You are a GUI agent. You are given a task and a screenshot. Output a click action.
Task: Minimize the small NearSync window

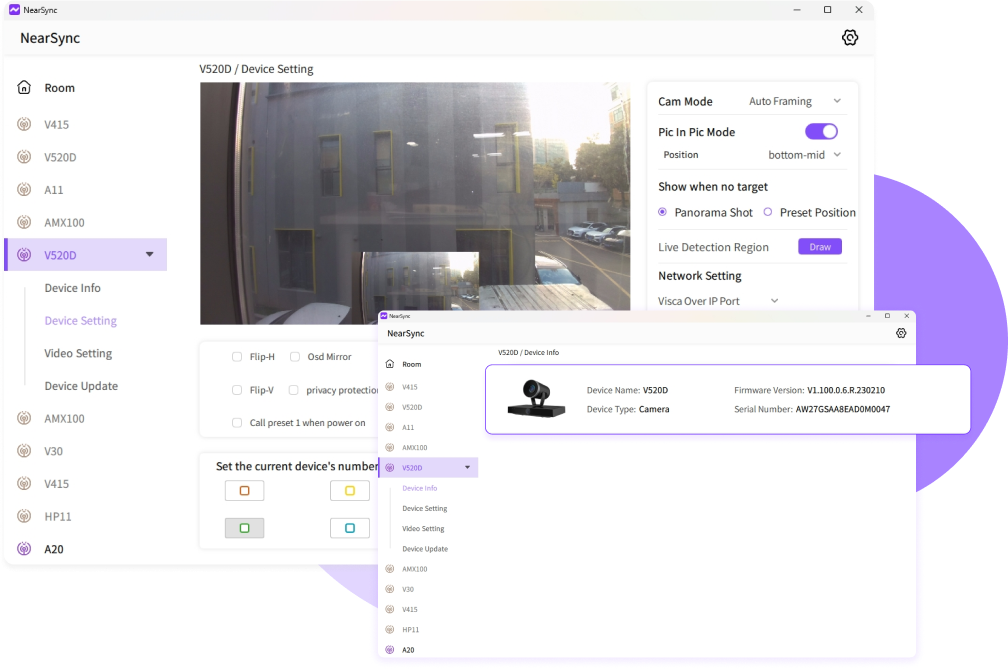868,316
